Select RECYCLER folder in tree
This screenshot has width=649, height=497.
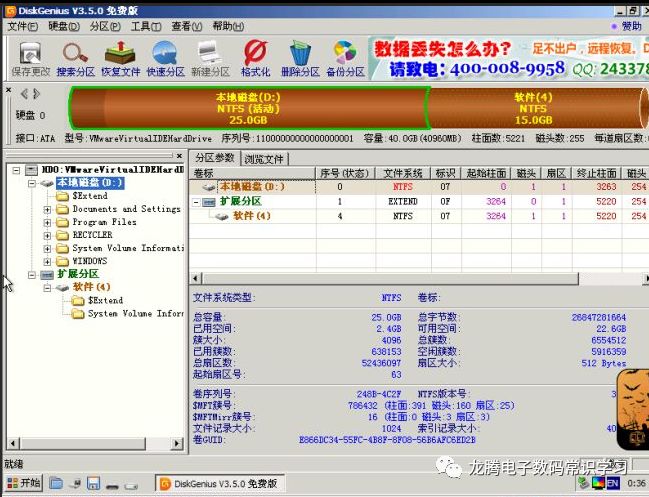click(92, 235)
